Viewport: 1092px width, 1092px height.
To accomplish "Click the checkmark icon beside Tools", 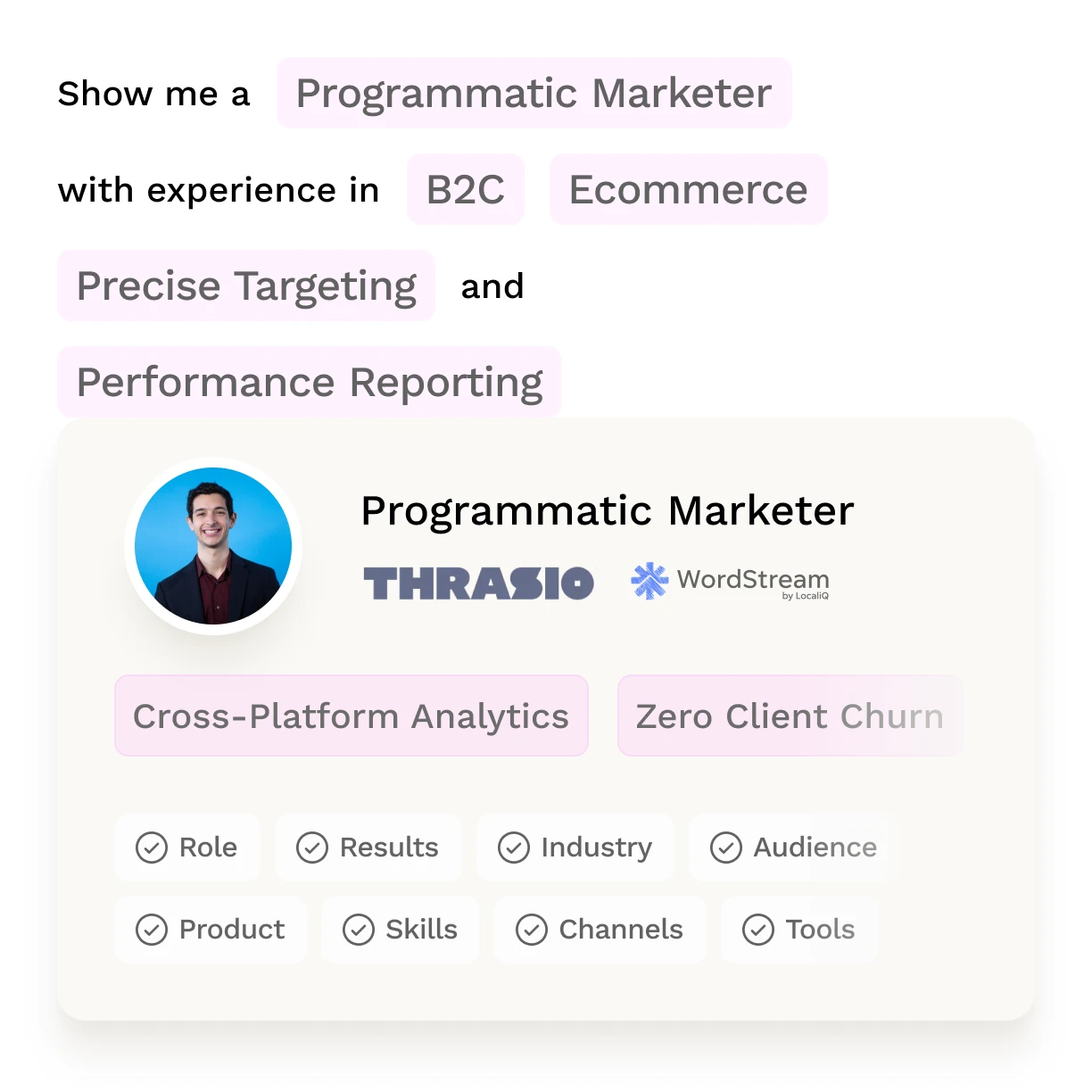I will (758, 930).
